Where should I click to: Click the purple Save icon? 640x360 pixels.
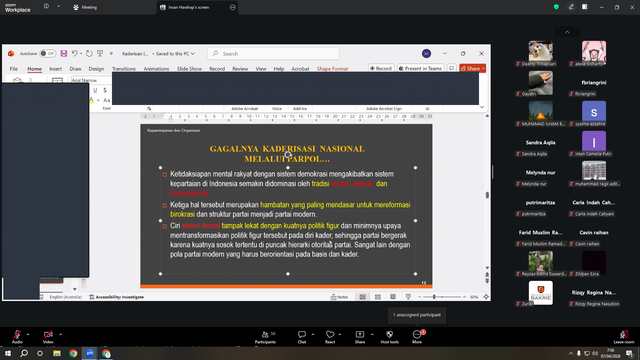pos(64,53)
